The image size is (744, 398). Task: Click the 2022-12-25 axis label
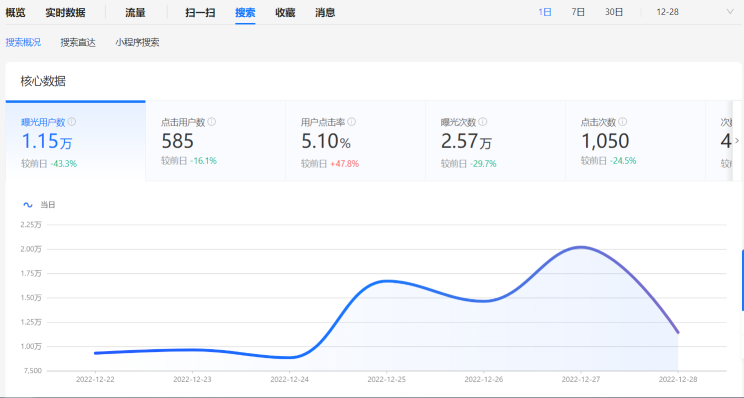coord(387,379)
